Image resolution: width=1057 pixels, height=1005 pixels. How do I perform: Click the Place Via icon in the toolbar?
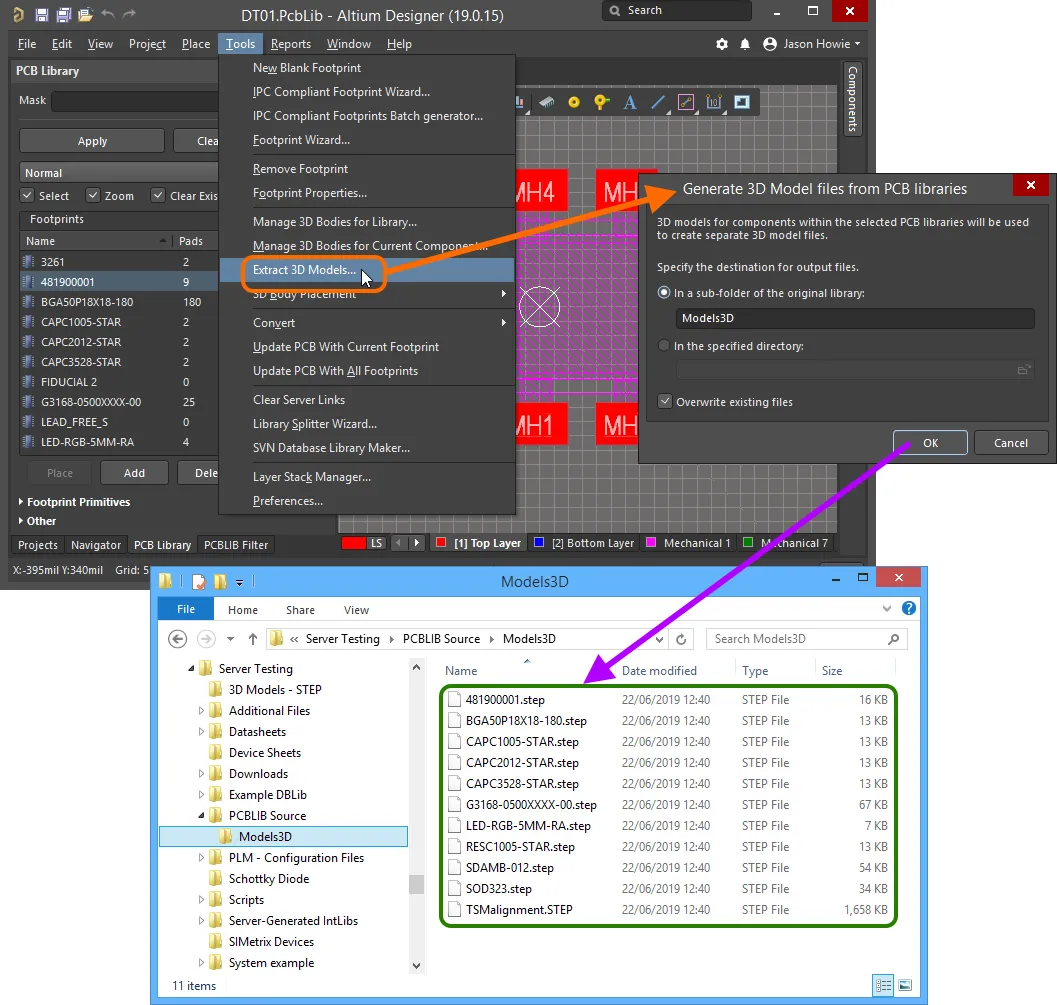[601, 102]
